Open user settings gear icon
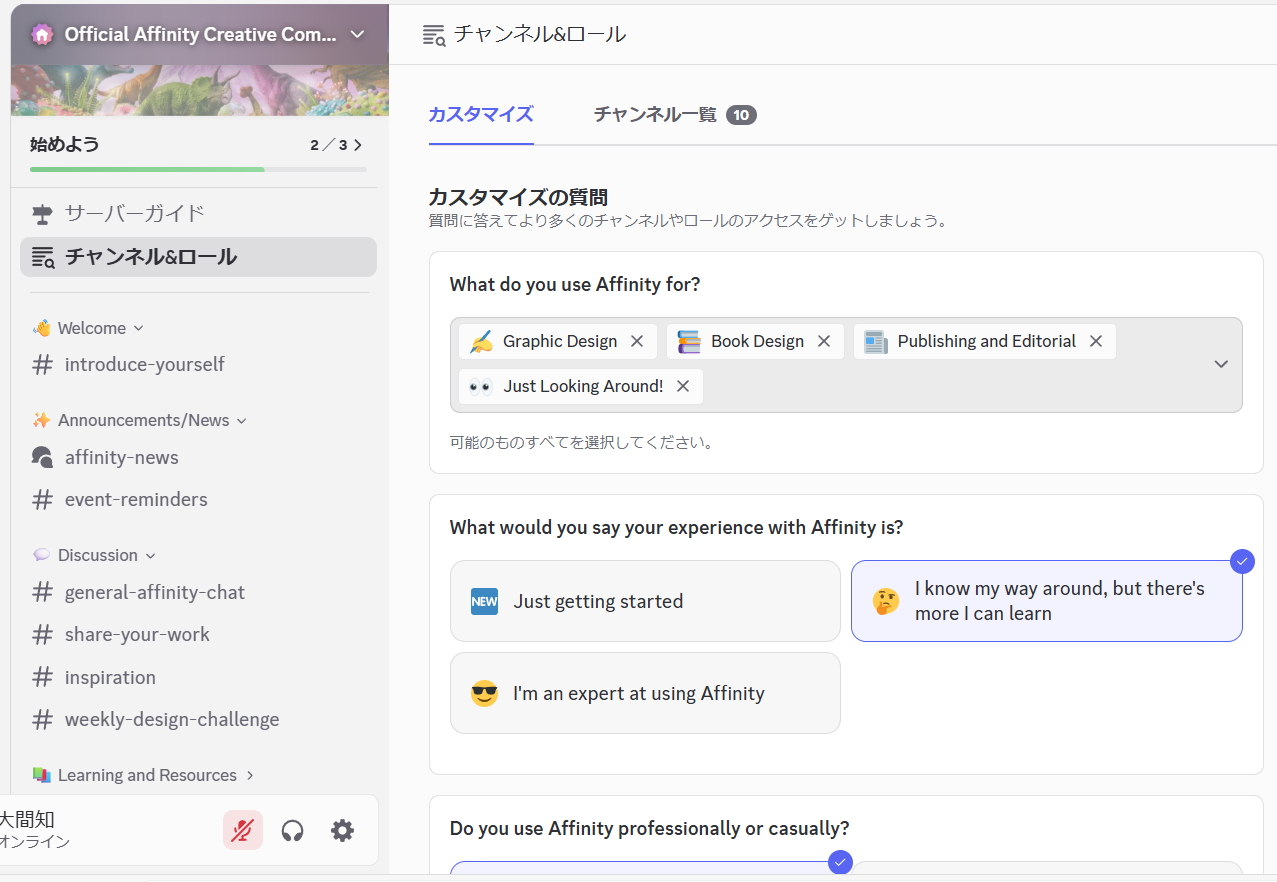This screenshot has width=1277, height=882. [x=342, y=830]
